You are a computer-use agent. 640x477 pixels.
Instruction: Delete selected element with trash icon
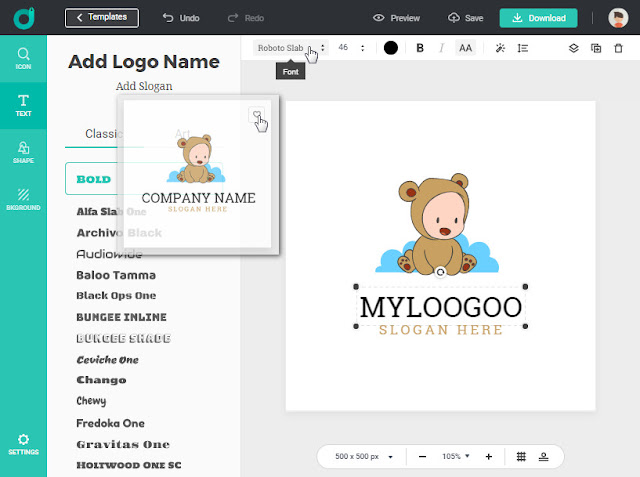[618, 48]
